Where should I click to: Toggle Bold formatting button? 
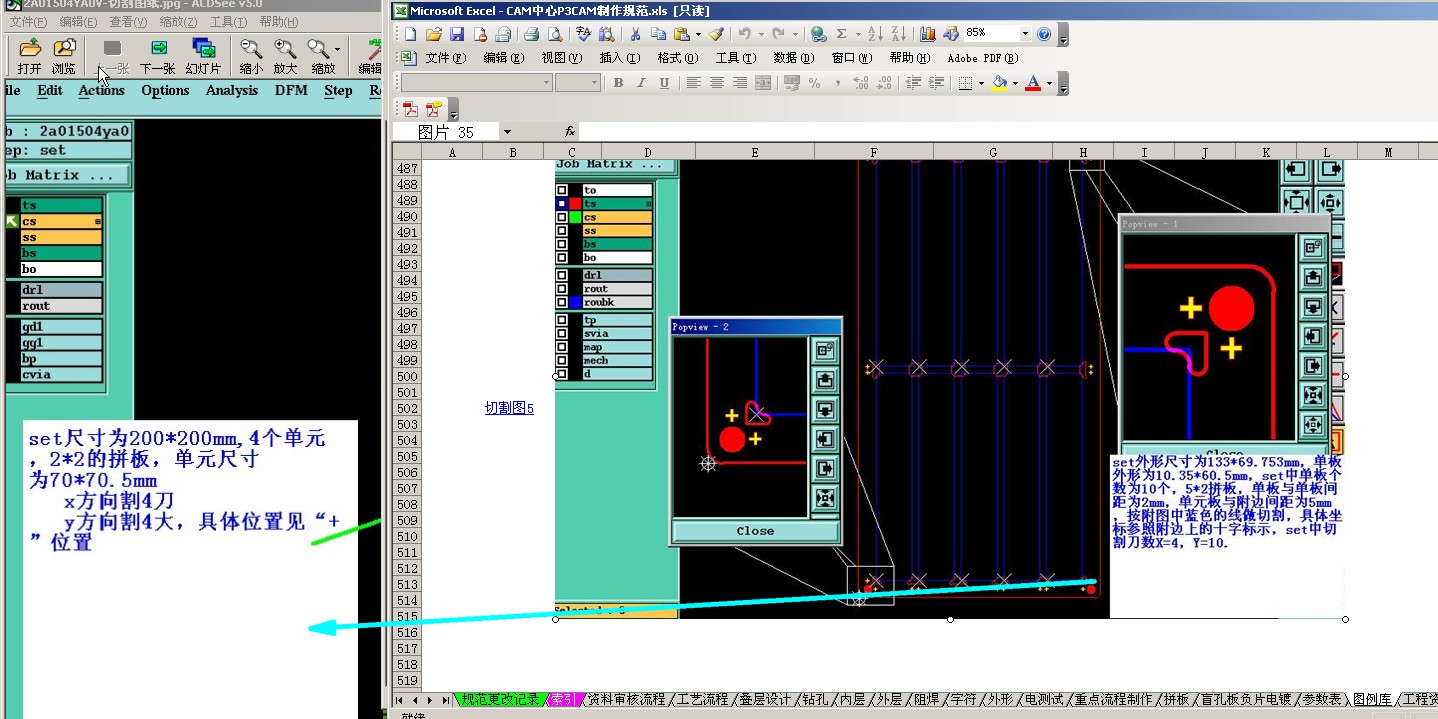tap(618, 83)
